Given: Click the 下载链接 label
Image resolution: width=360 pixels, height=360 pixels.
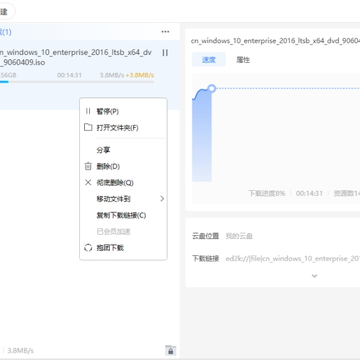Looking at the screenshot, I should 205,259.
